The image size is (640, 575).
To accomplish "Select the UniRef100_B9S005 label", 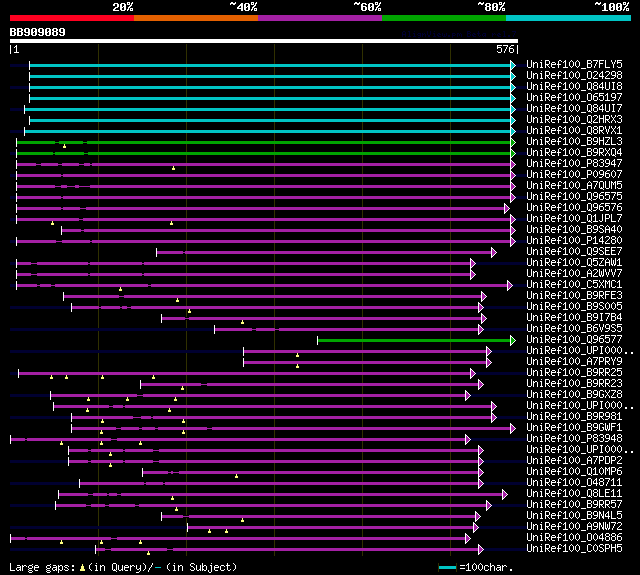I will coord(574,307).
